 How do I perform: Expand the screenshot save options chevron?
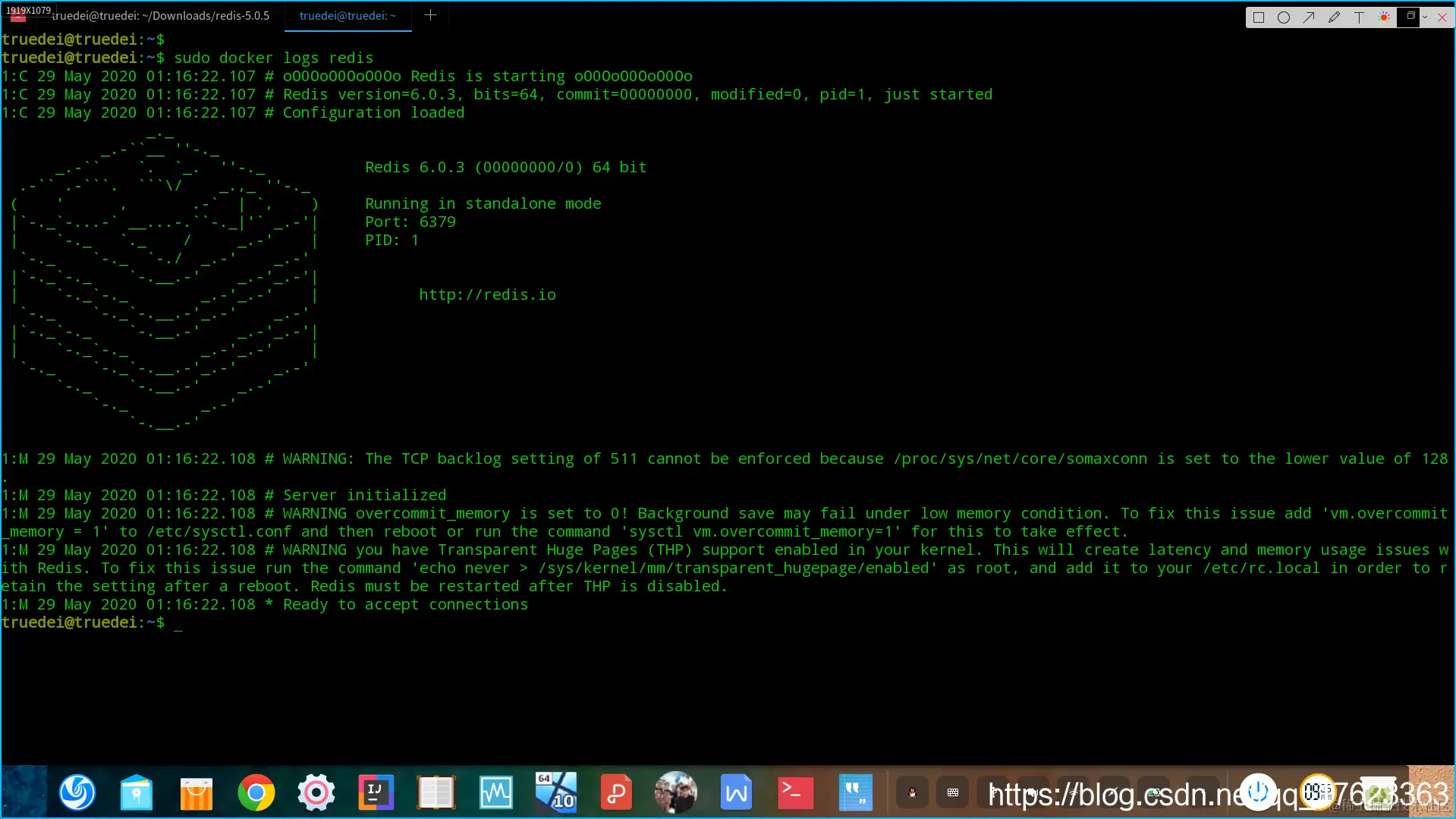(1426, 17)
